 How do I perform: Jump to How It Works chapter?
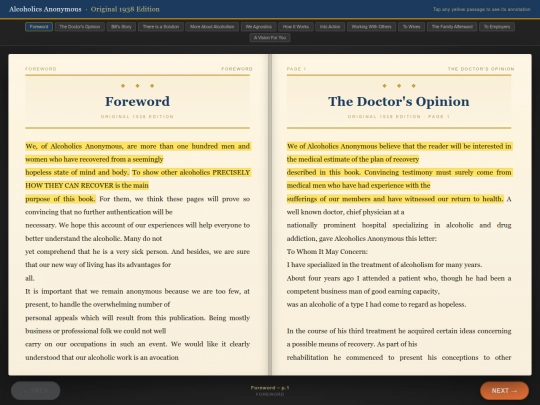[296, 27]
